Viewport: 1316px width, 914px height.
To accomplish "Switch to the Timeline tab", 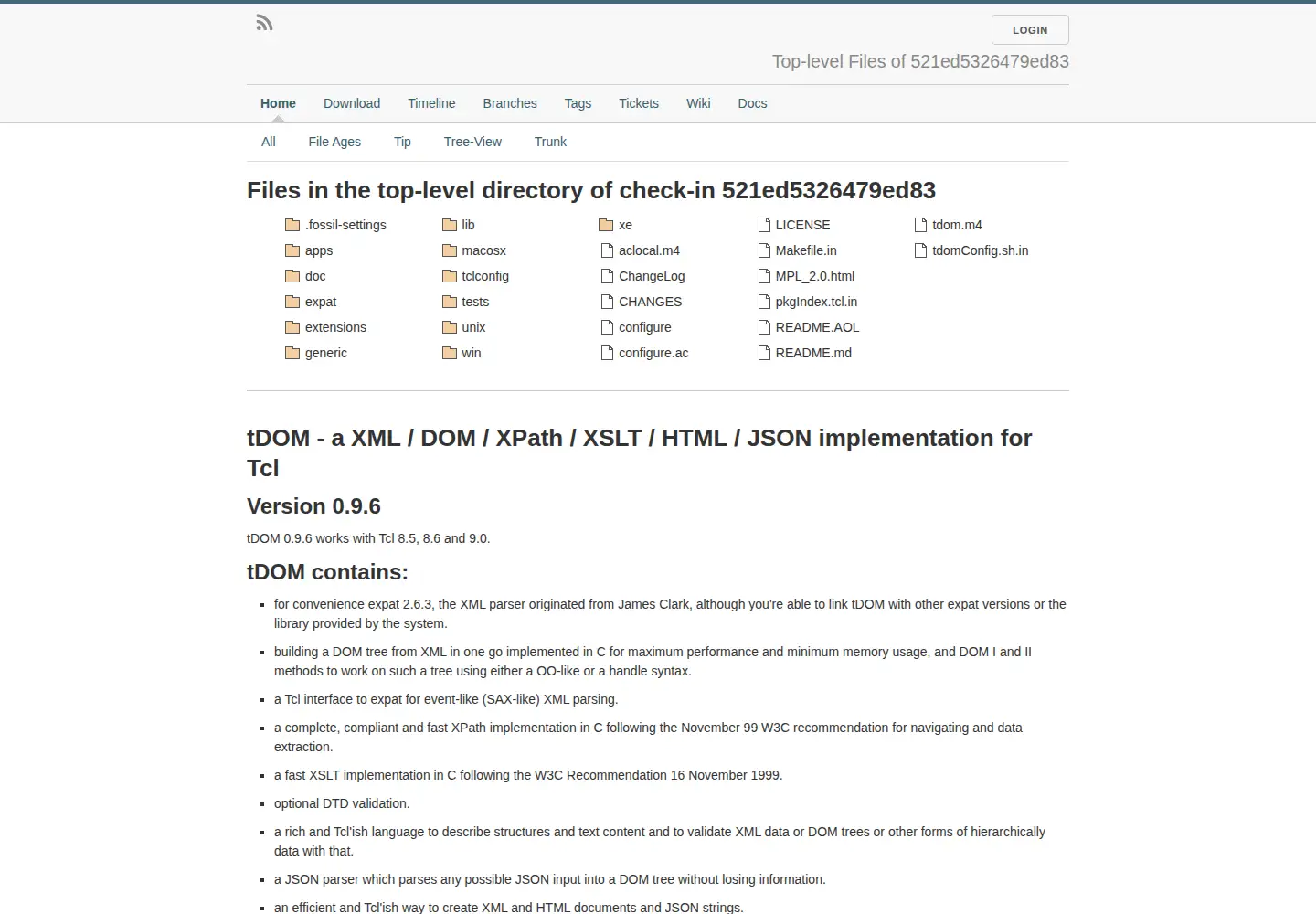I will [x=431, y=103].
